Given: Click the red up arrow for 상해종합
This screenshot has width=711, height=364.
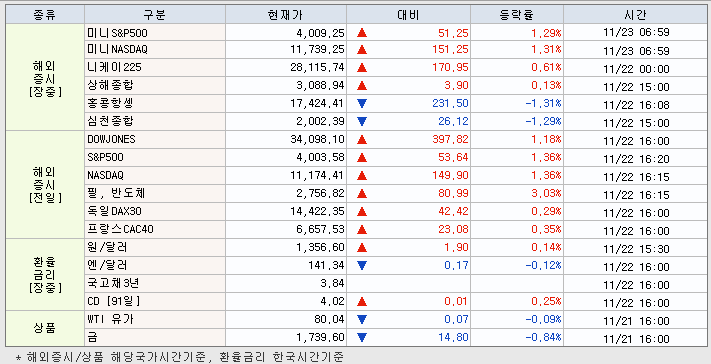Looking at the screenshot, I should click(362, 86).
